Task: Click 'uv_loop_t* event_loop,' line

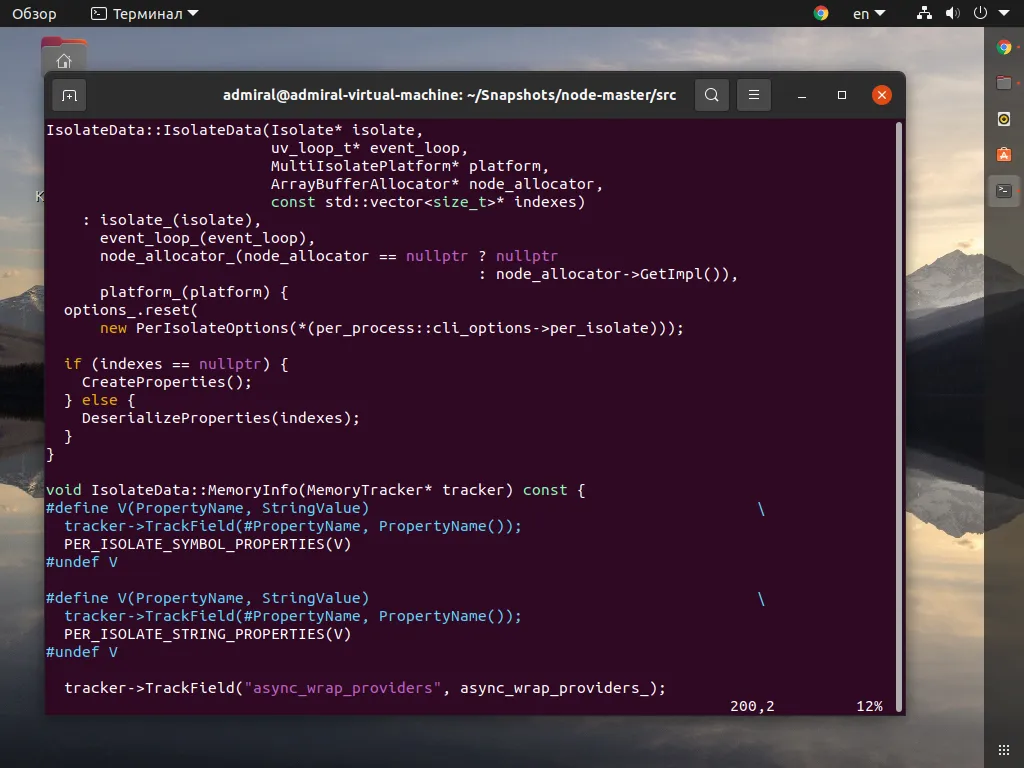Action: (370, 148)
